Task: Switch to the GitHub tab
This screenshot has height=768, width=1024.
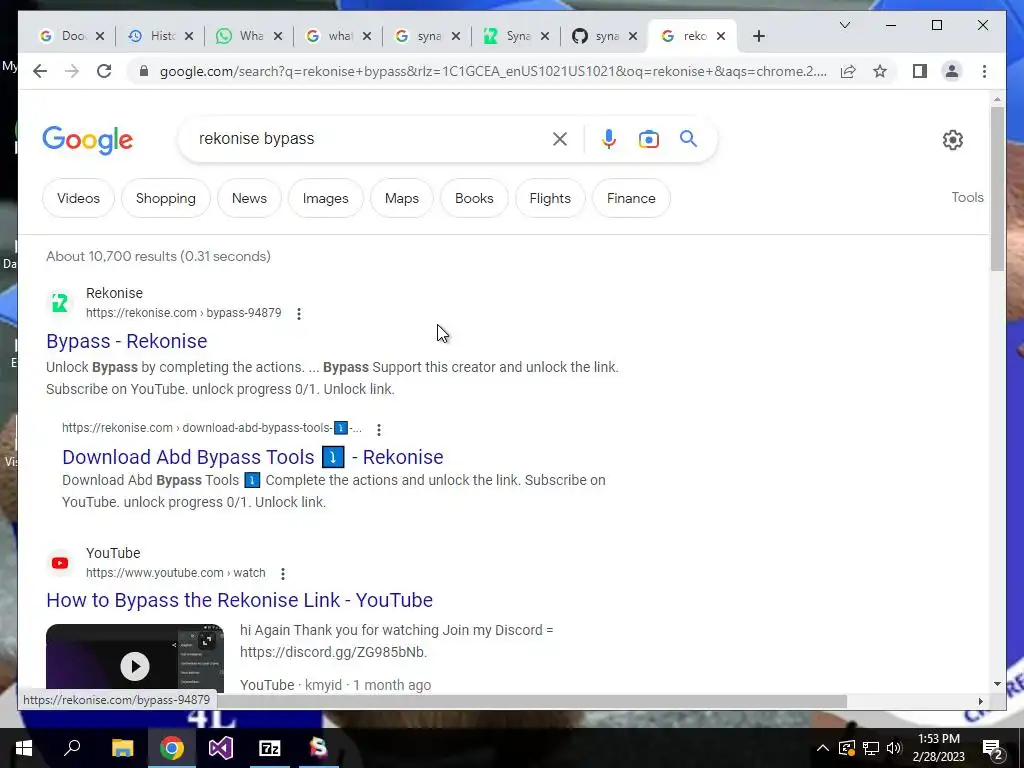Action: tap(598, 36)
